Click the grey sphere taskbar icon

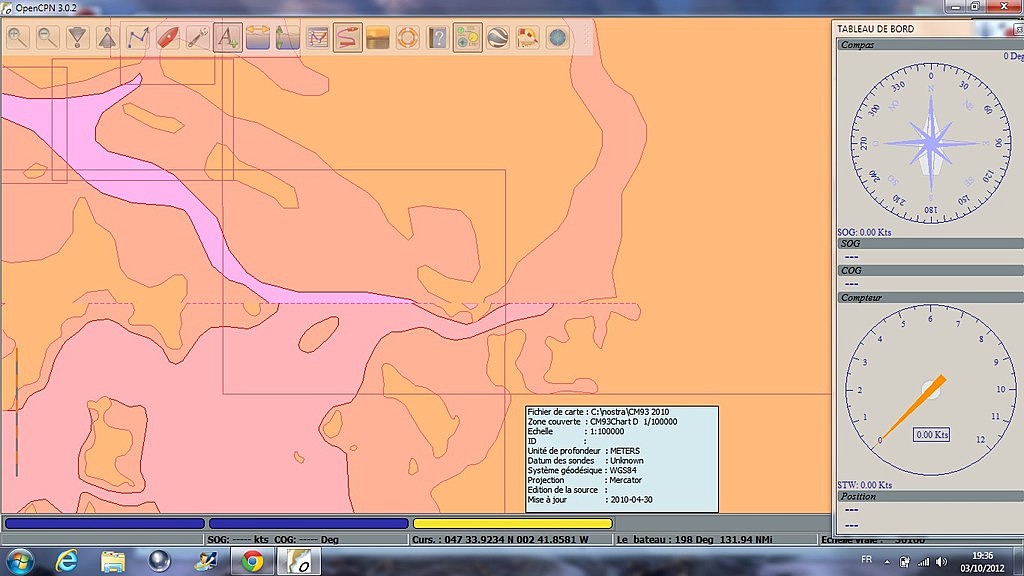pos(159,561)
